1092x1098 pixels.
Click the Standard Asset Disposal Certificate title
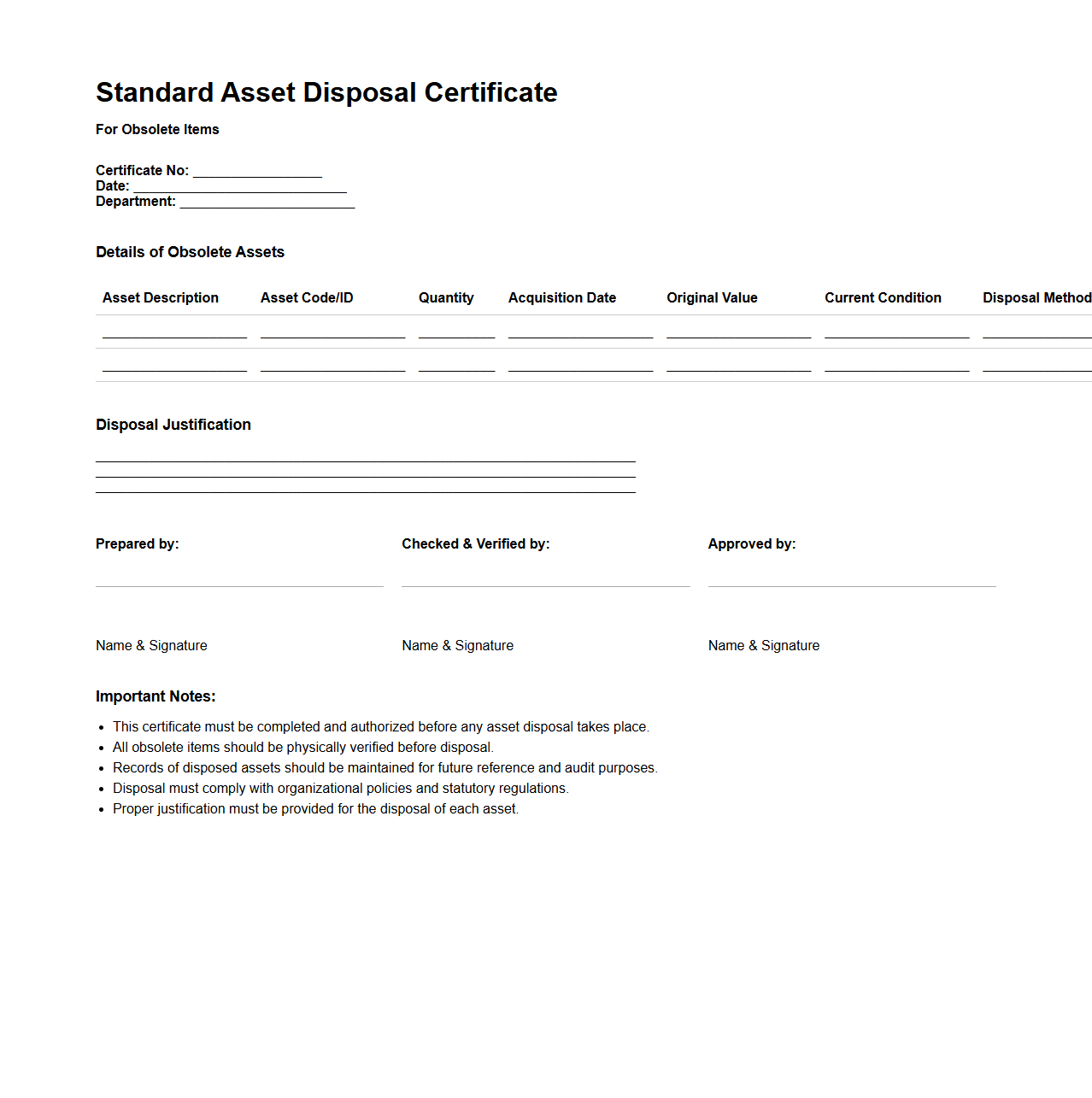point(326,92)
